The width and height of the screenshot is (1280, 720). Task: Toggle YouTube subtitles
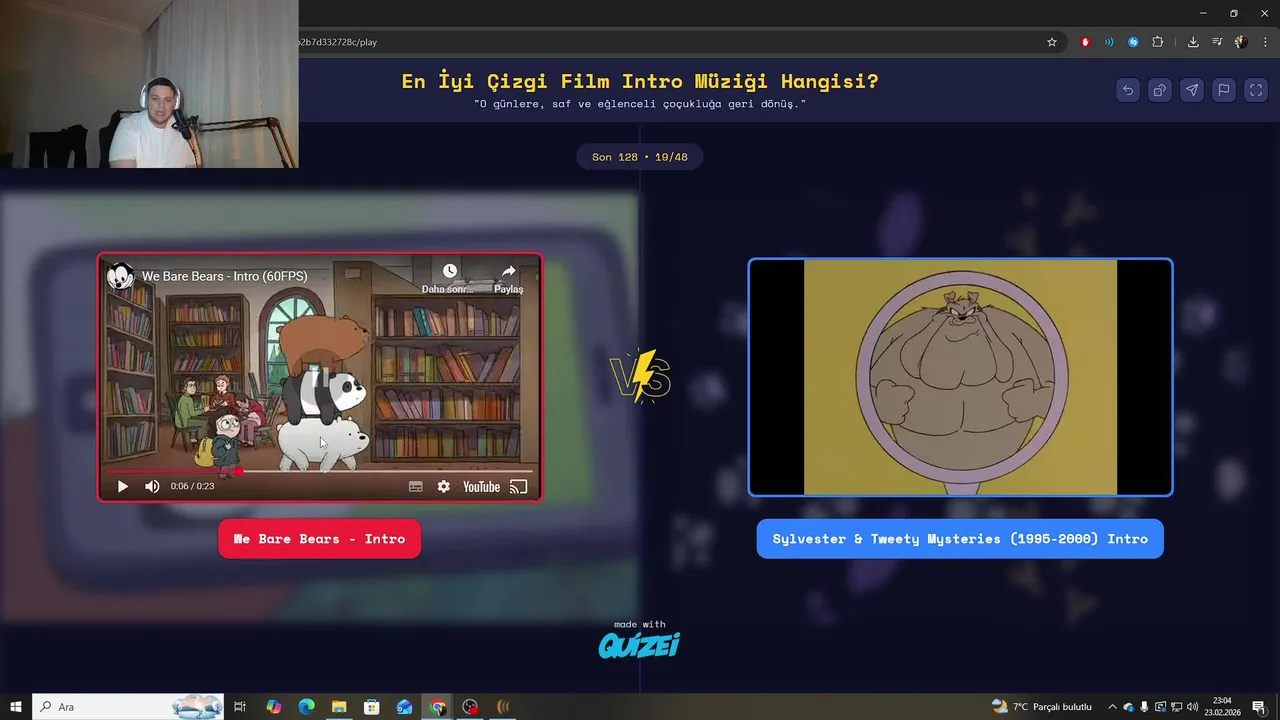coord(416,487)
